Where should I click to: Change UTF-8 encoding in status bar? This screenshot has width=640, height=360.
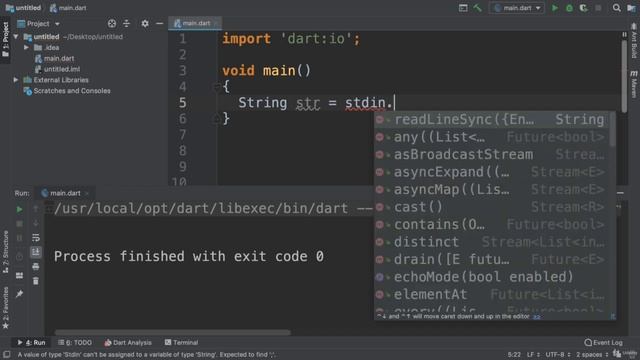point(558,354)
